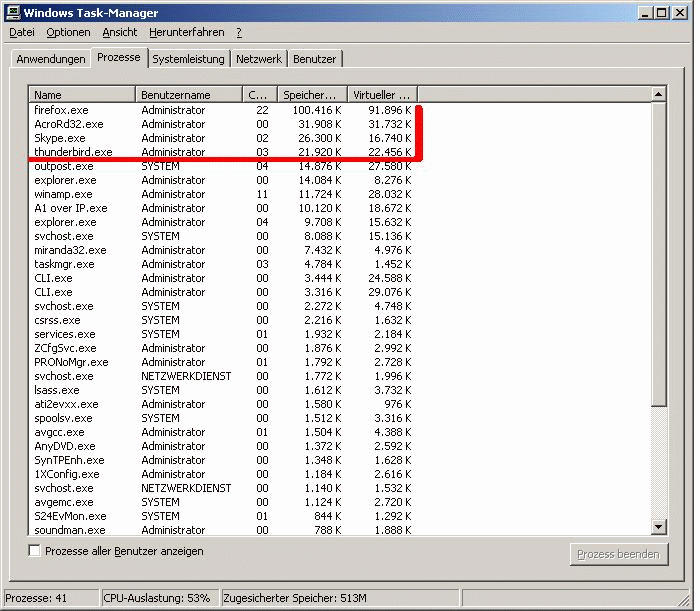The width and height of the screenshot is (700, 611).
Task: Open the Herunterfahren menu
Action: (x=187, y=32)
